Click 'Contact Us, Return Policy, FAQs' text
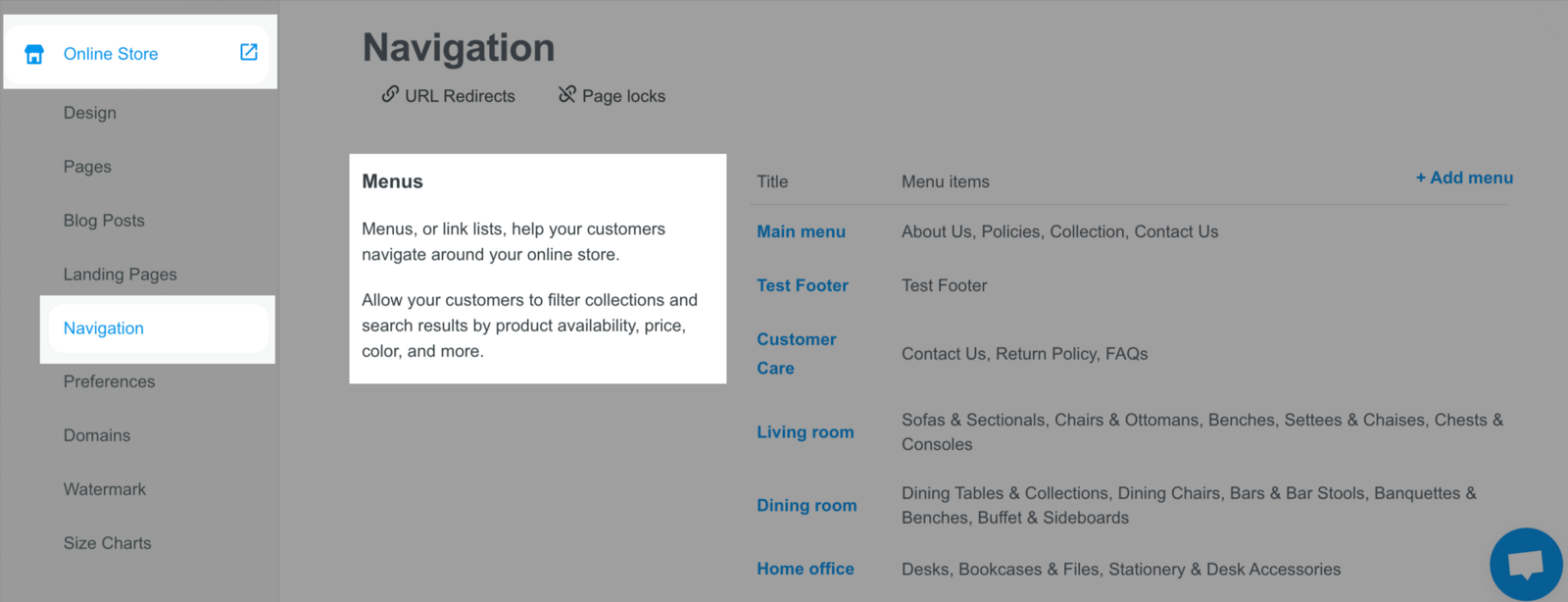Viewport: 1568px width, 602px height. tap(1025, 354)
